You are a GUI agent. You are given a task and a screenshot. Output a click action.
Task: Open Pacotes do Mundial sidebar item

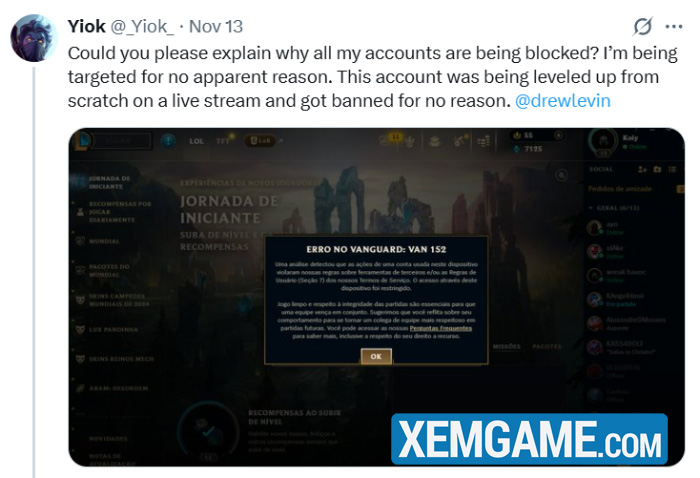pos(109,270)
